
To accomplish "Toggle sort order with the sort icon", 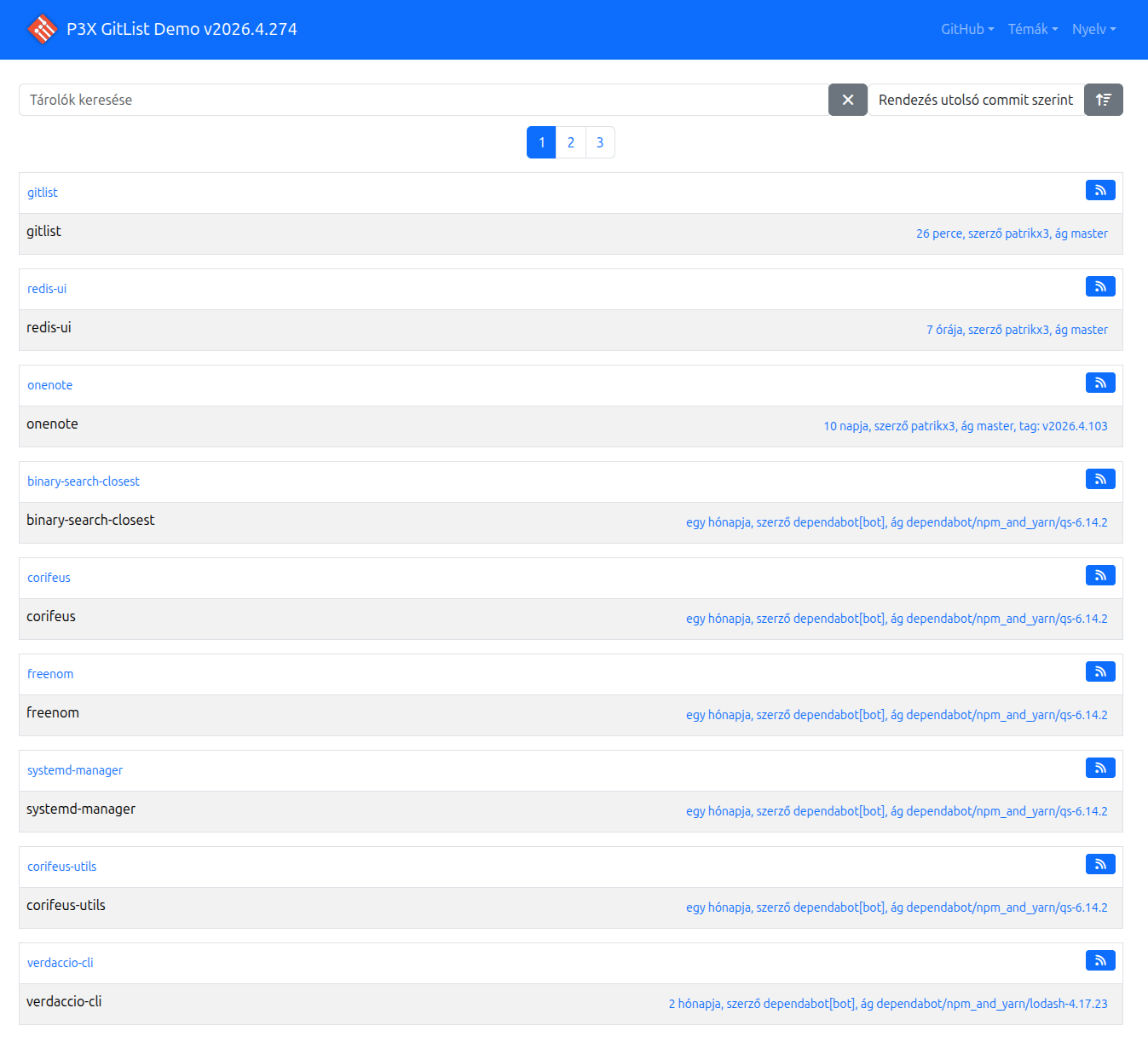I will 1103,100.
